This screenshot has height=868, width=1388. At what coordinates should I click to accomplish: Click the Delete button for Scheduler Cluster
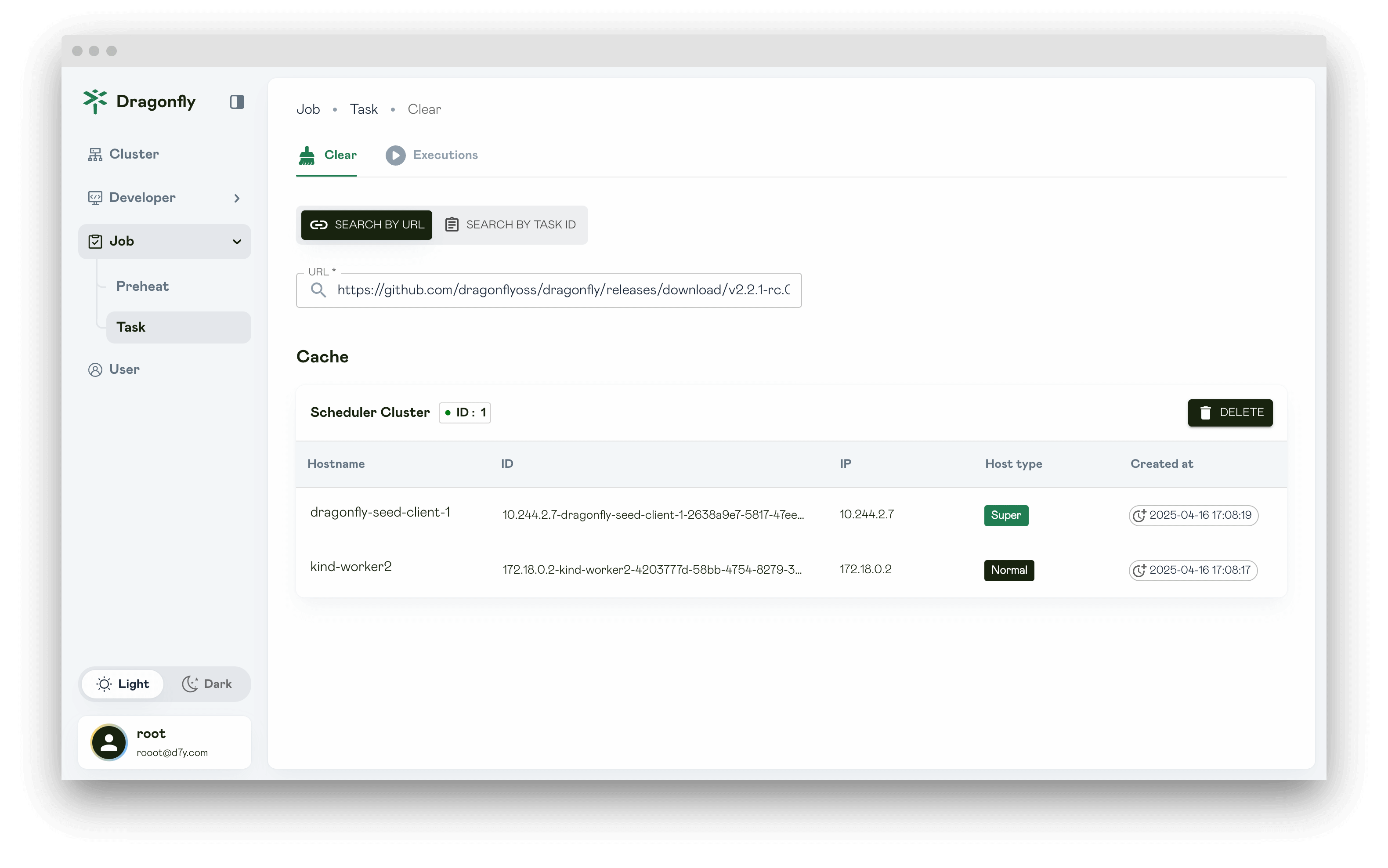1230,413
